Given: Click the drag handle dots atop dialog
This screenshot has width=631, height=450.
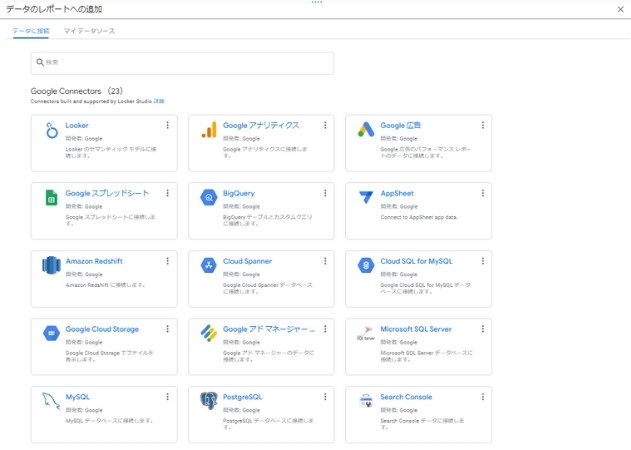Looking at the screenshot, I should tap(317, 2).
